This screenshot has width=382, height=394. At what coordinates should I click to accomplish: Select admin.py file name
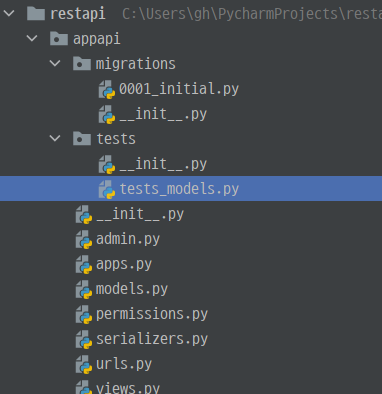[128, 239]
